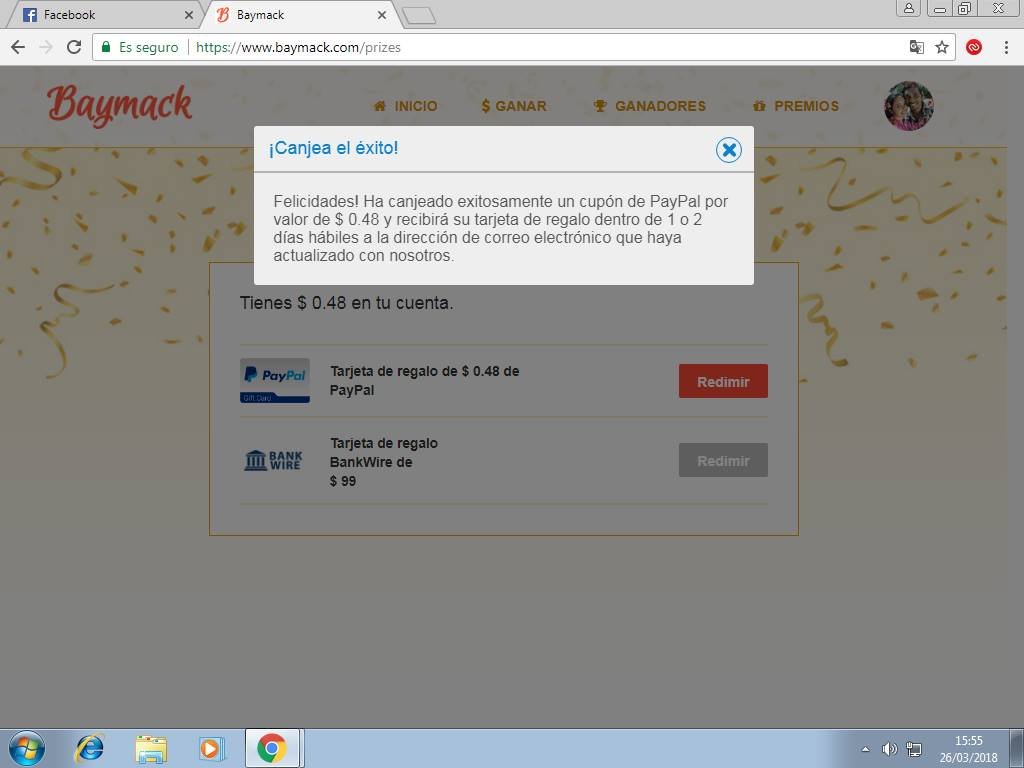
Task: Open Windows Media Player from taskbar
Action: [212, 748]
